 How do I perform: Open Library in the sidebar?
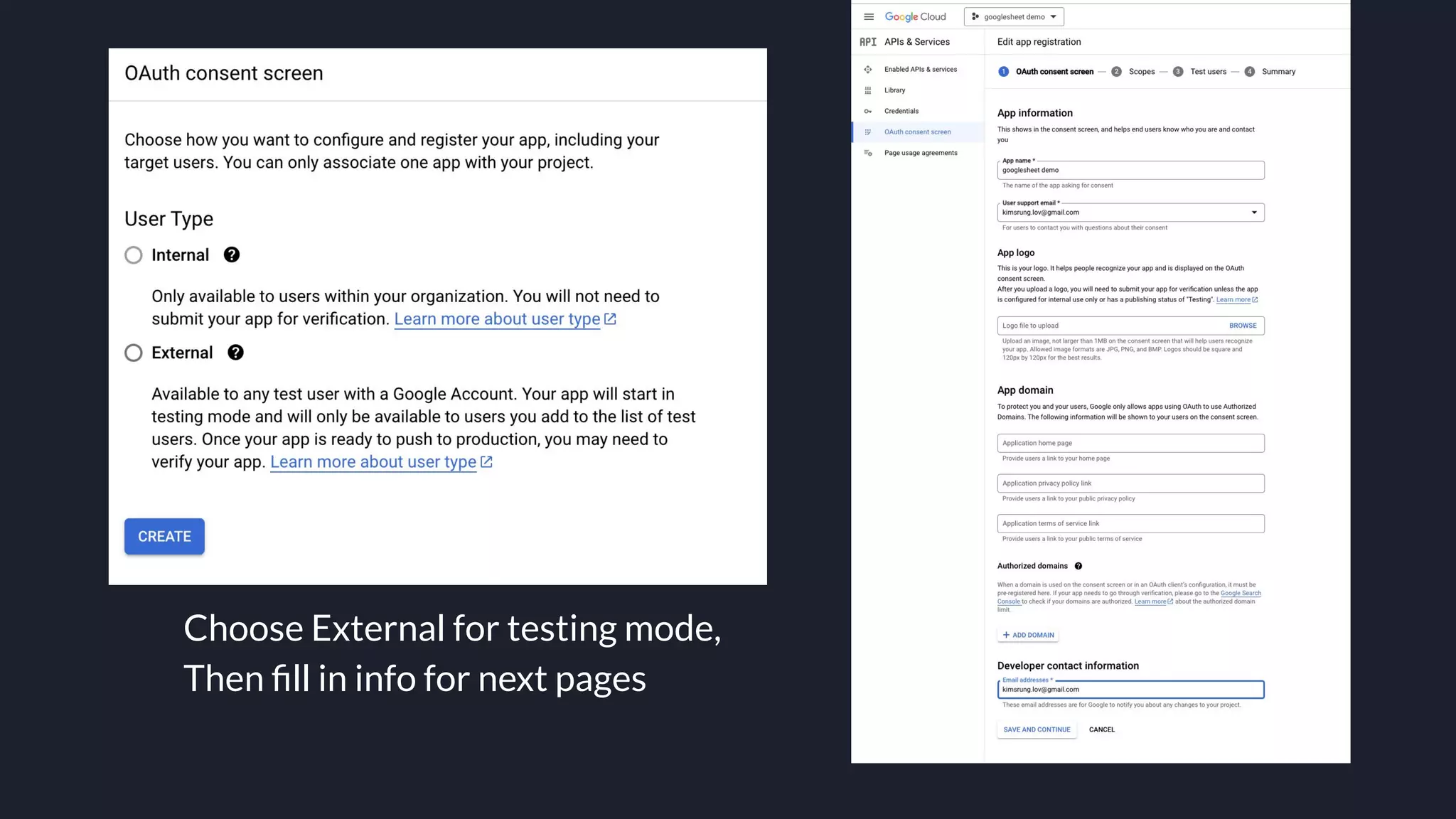click(894, 90)
